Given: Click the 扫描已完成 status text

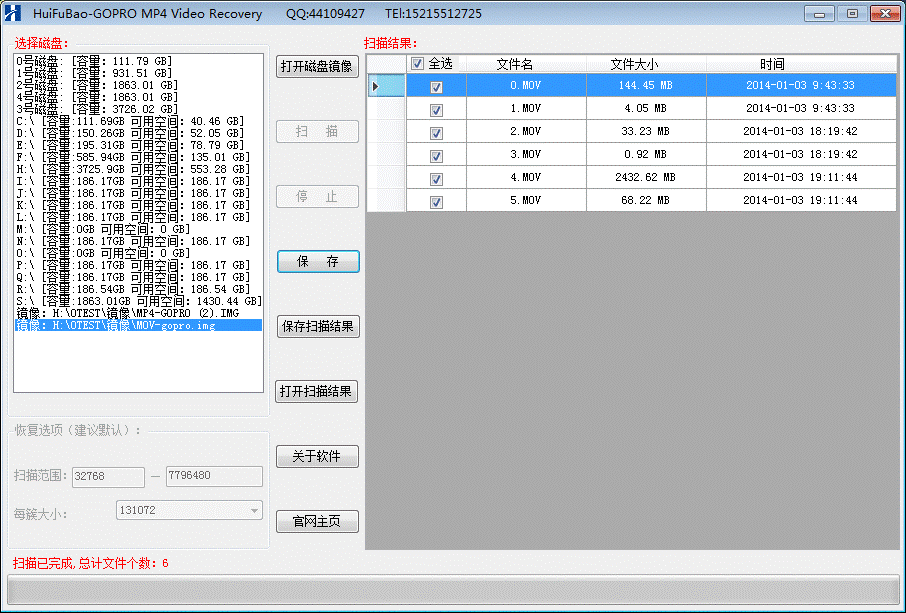Looking at the screenshot, I should pyautogui.click(x=91, y=563).
